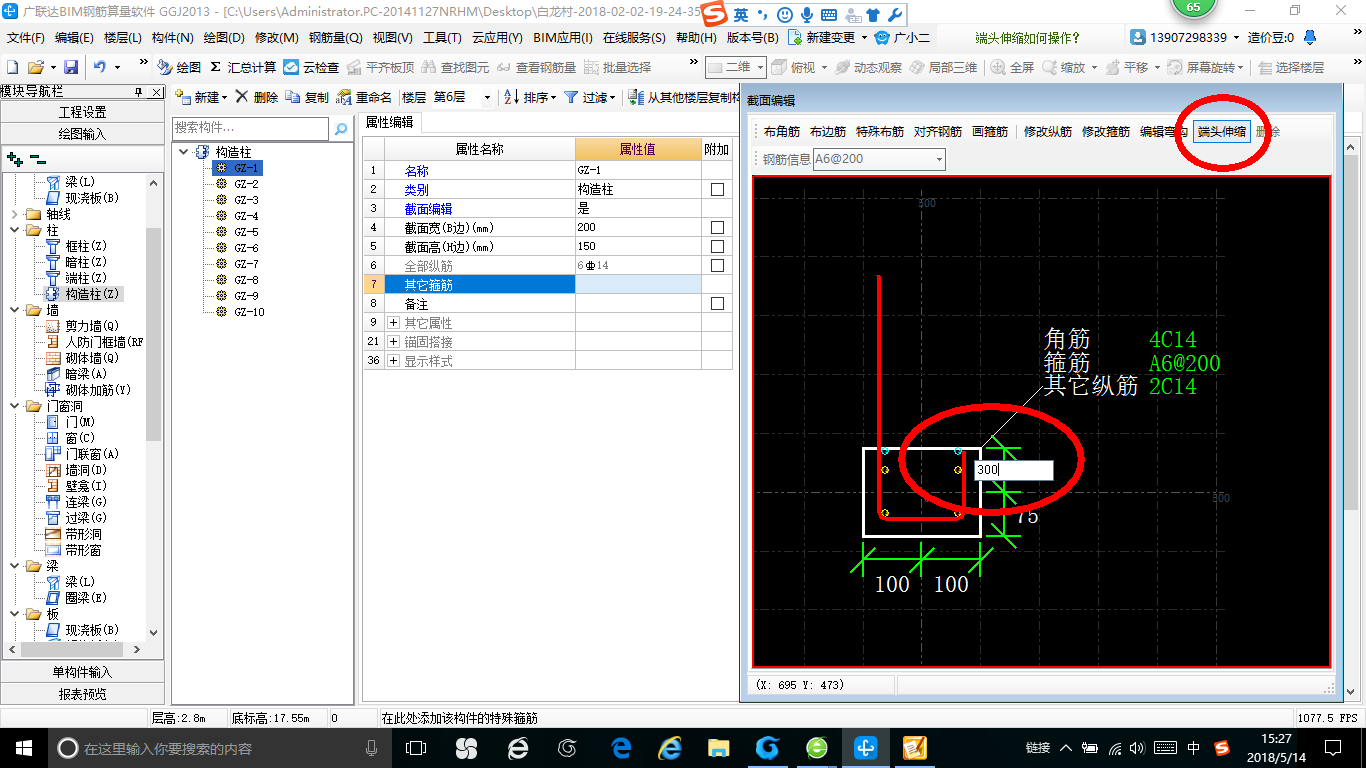1366x768 pixels.
Task: Start the 云检查 cloud check
Action: [x=311, y=67]
